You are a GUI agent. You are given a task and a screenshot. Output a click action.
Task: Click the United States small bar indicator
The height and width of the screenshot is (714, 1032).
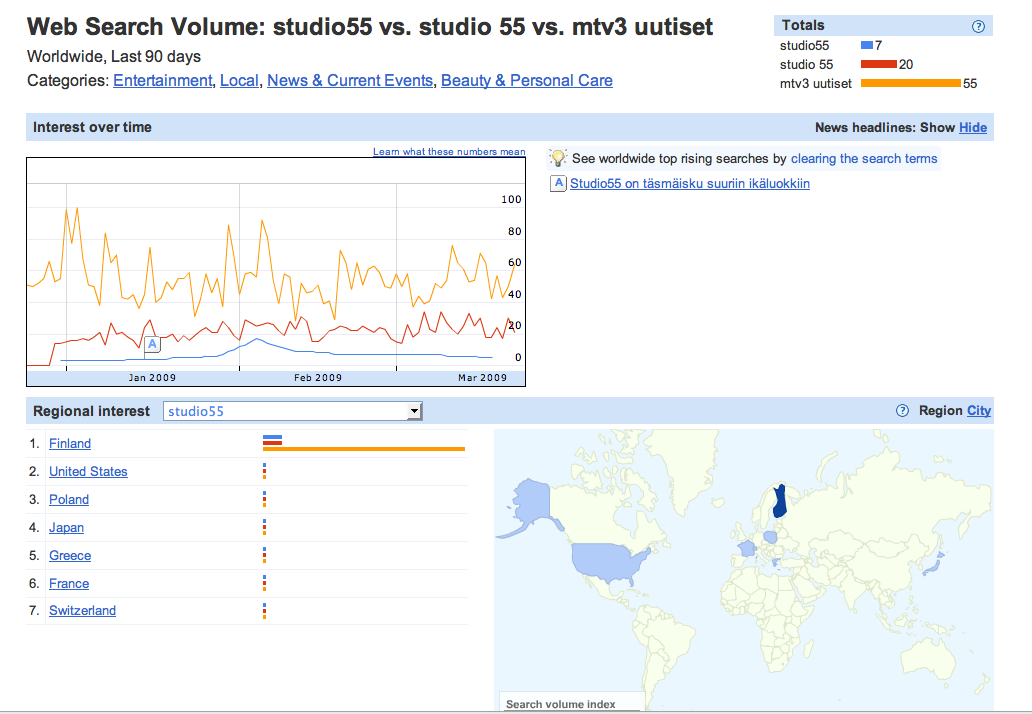tap(265, 471)
